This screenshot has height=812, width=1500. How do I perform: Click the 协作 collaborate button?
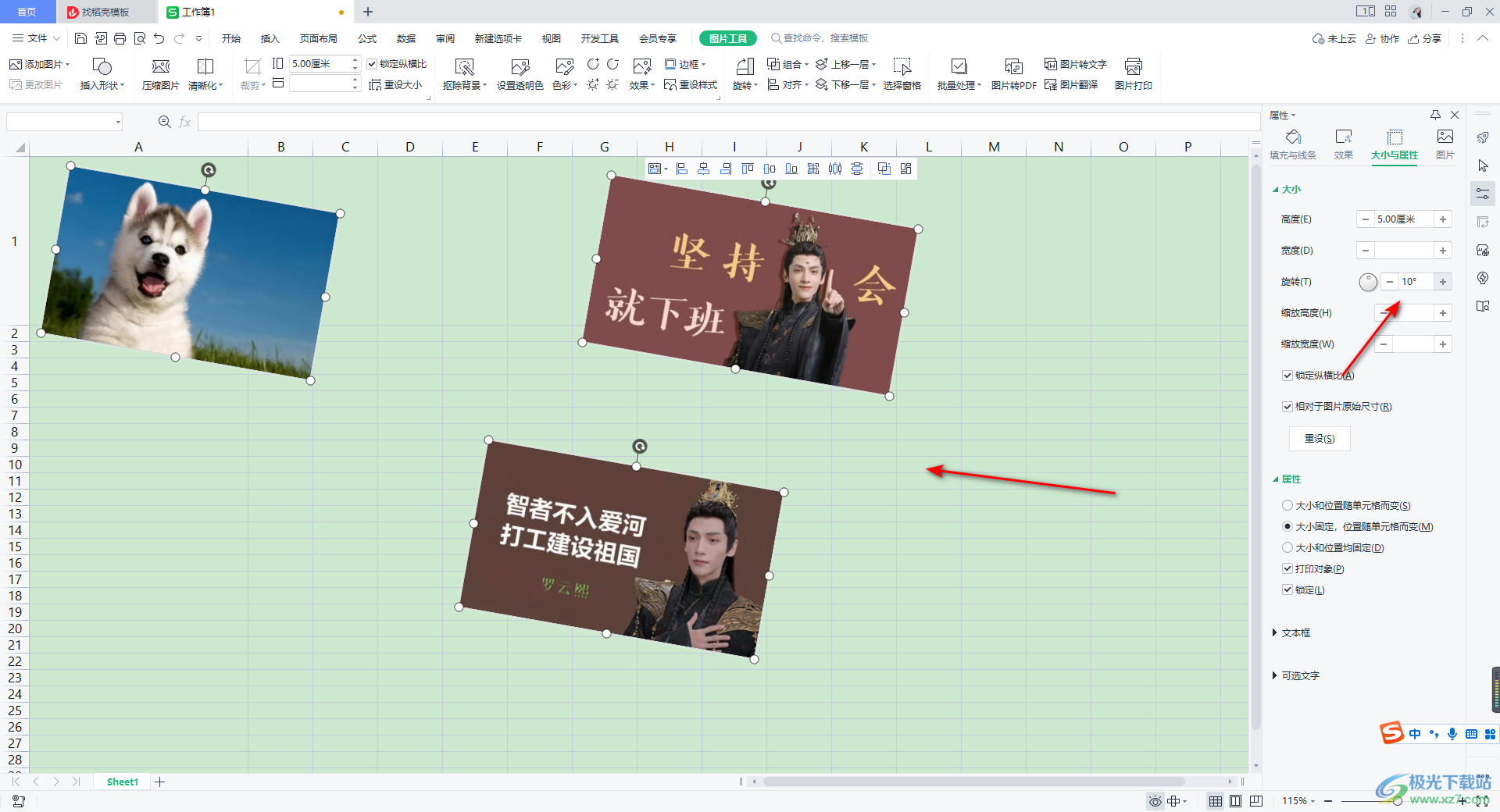1382,38
